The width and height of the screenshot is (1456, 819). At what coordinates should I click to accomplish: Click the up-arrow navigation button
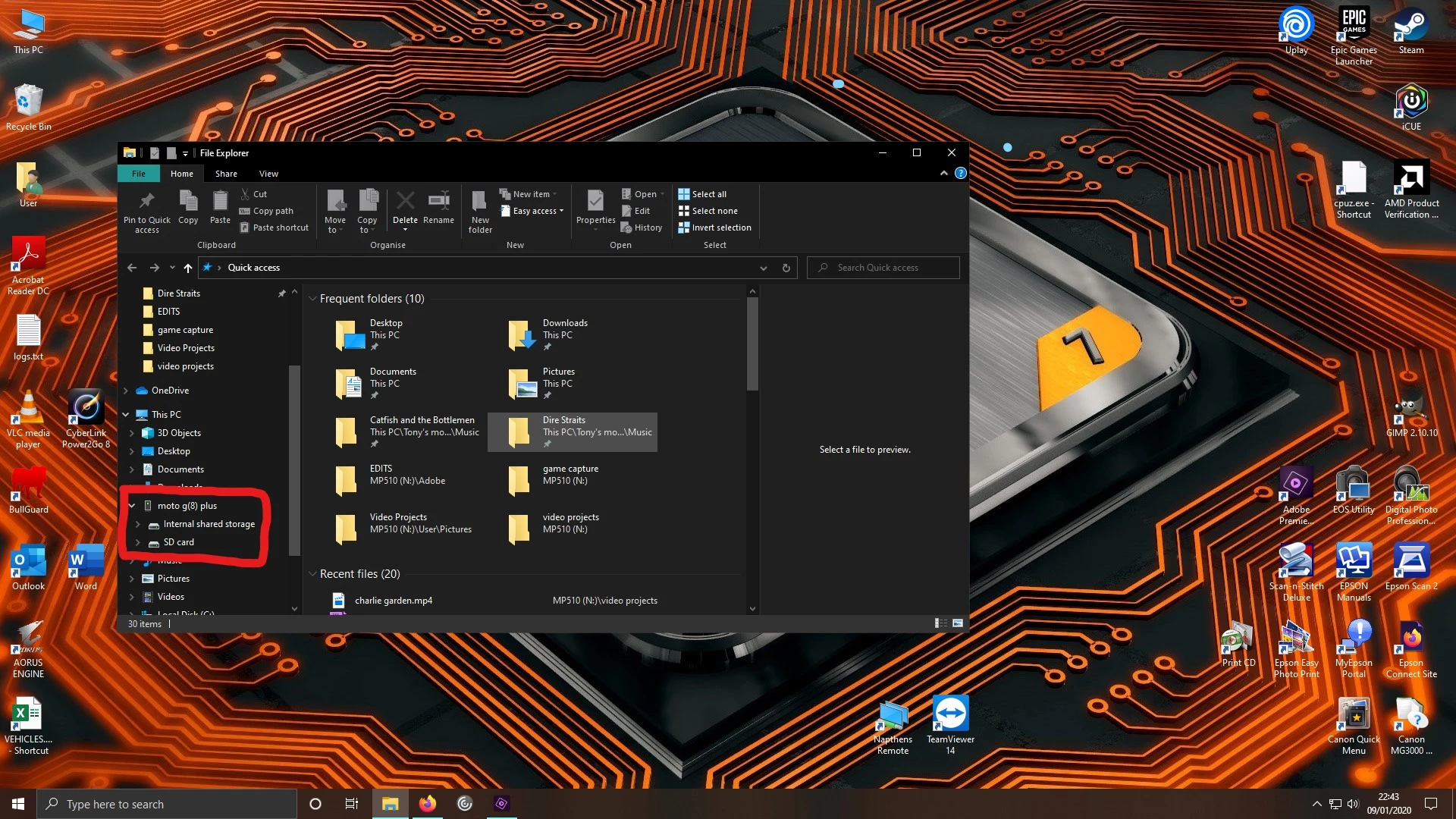tap(187, 268)
